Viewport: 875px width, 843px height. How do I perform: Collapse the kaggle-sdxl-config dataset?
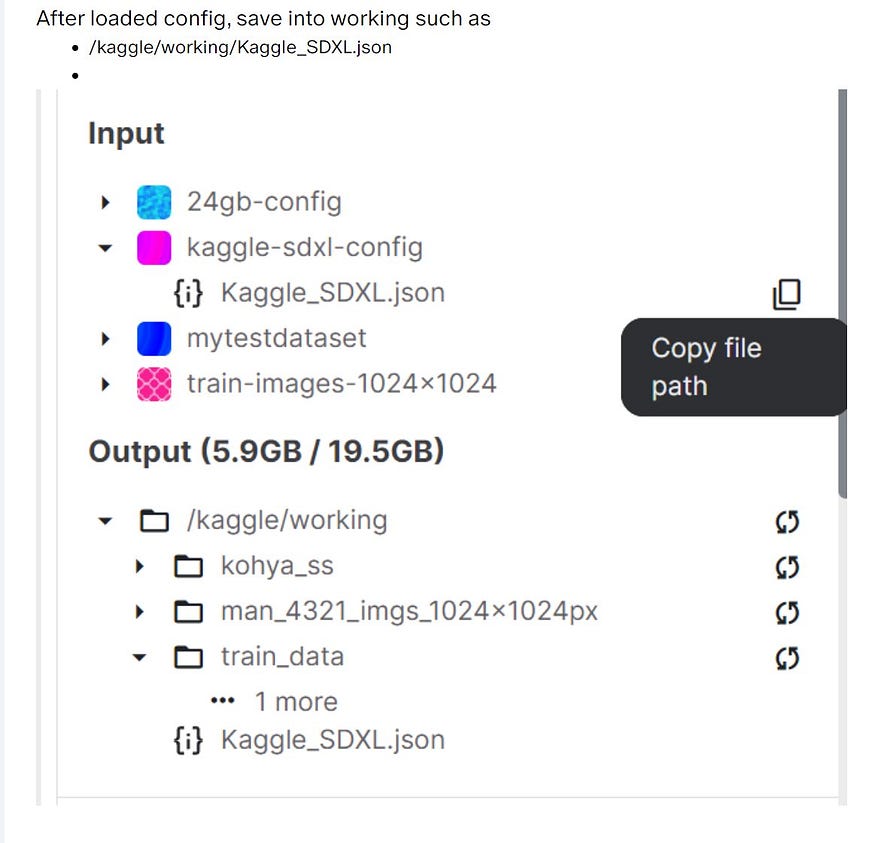pyautogui.click(x=106, y=248)
